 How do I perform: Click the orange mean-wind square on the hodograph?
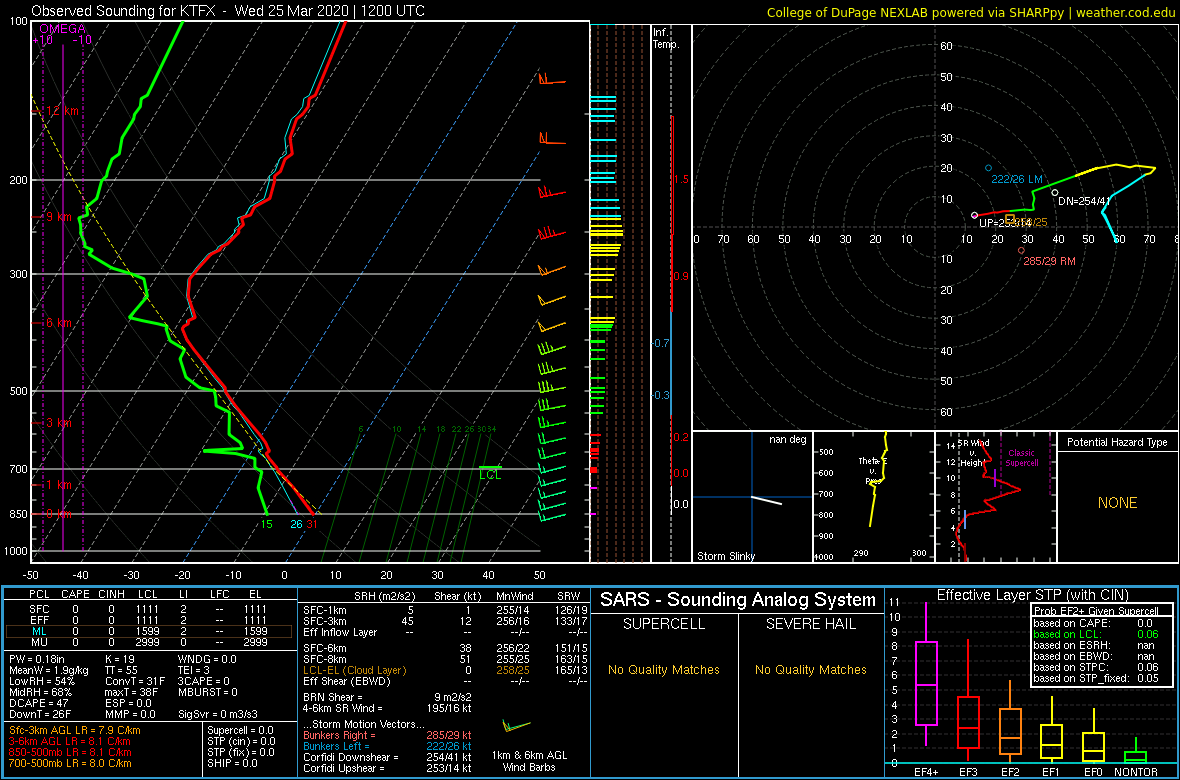[x=1010, y=218]
